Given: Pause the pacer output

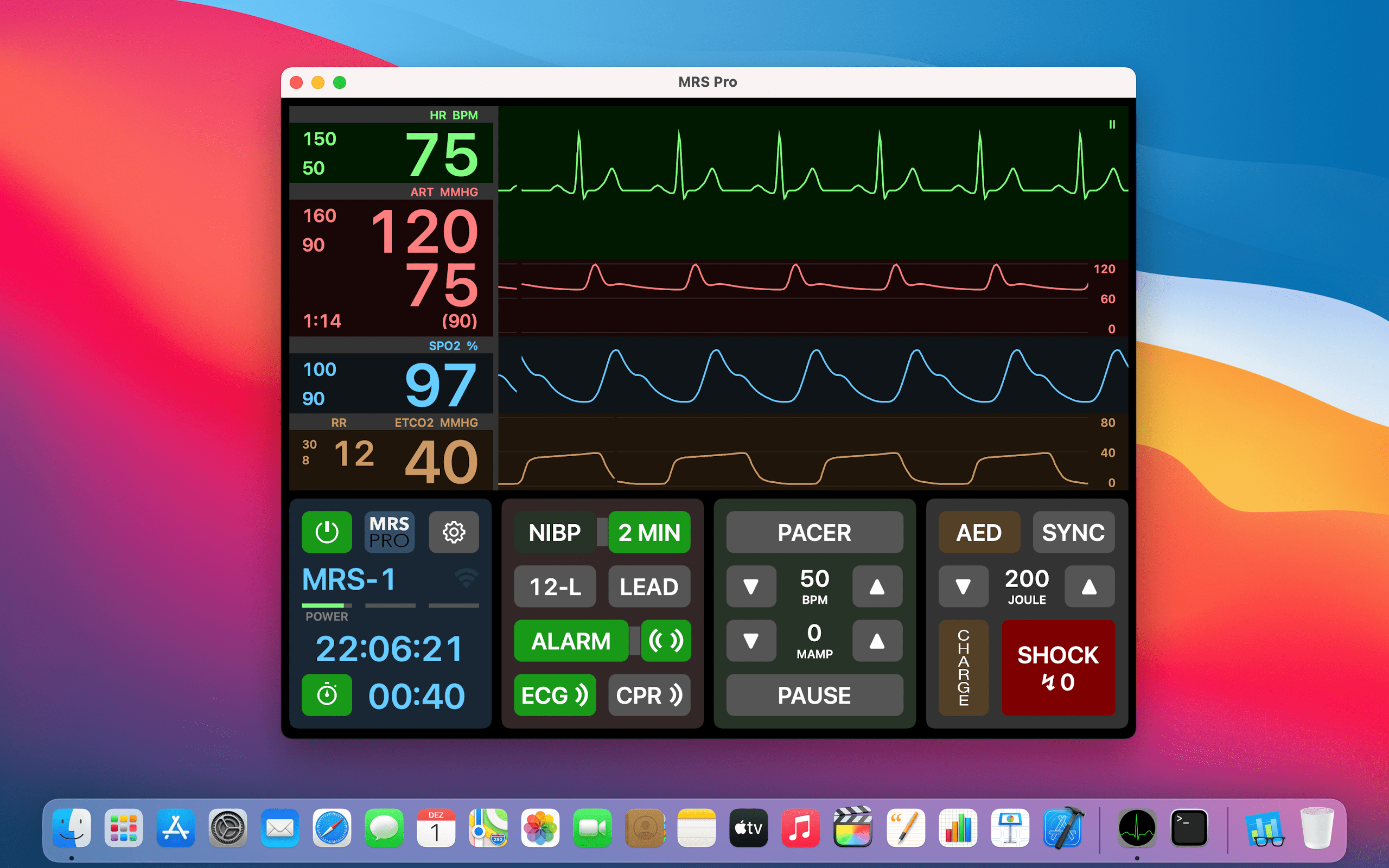Looking at the screenshot, I should pos(813,694).
